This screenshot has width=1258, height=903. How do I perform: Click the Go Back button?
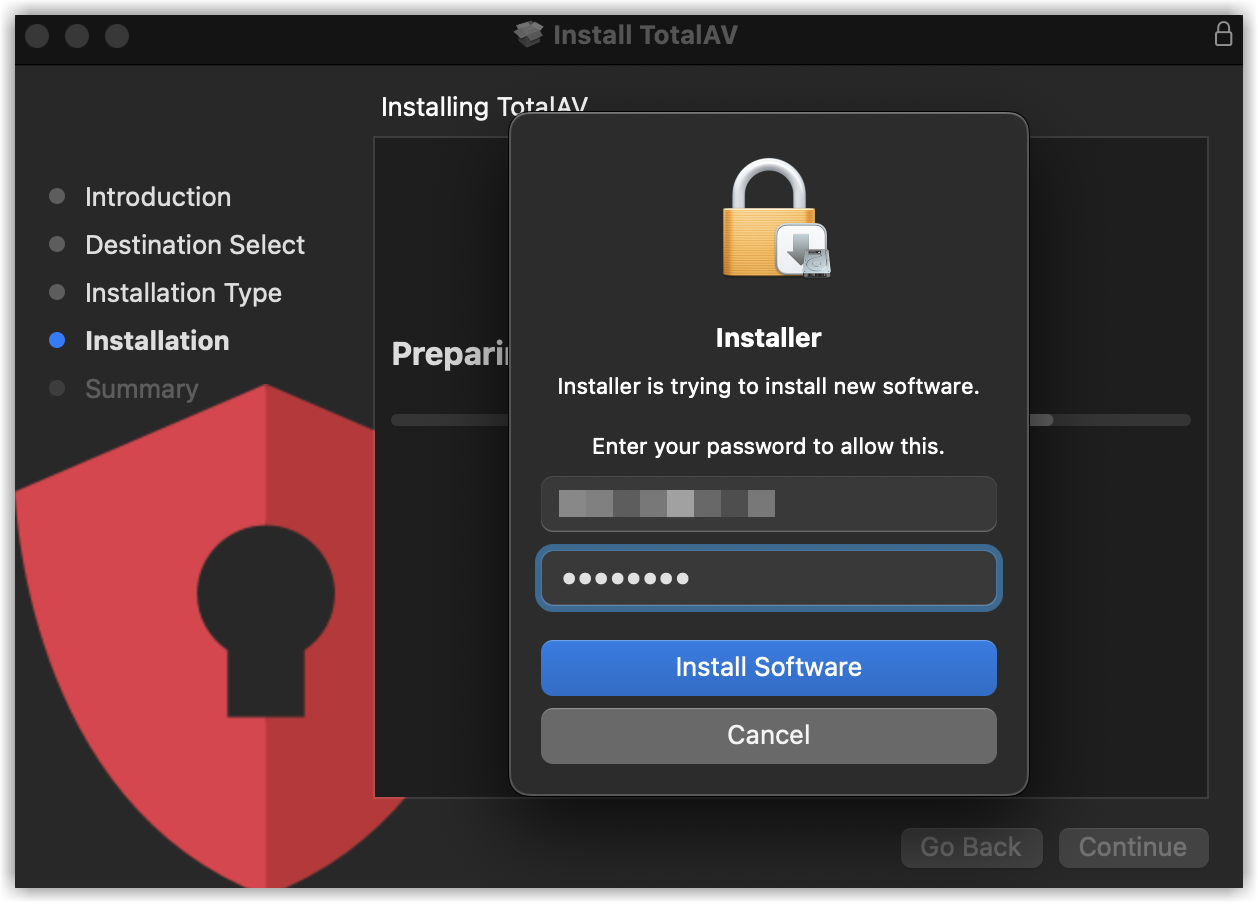(971, 848)
